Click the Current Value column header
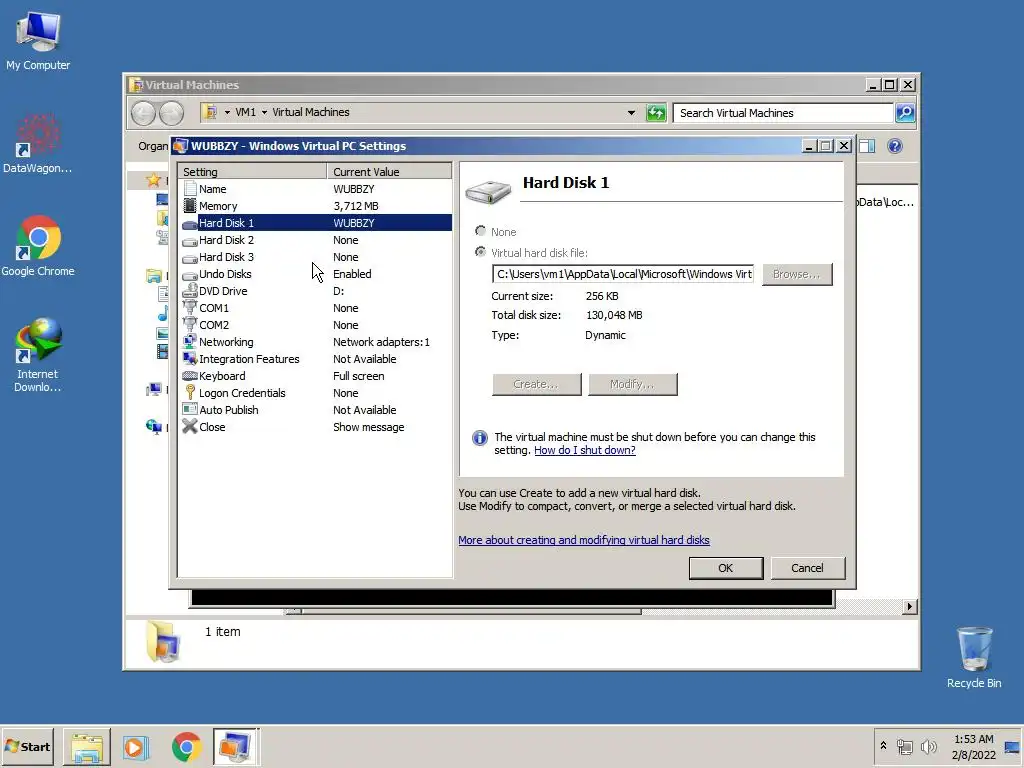The image size is (1024, 768). pyautogui.click(x=389, y=172)
